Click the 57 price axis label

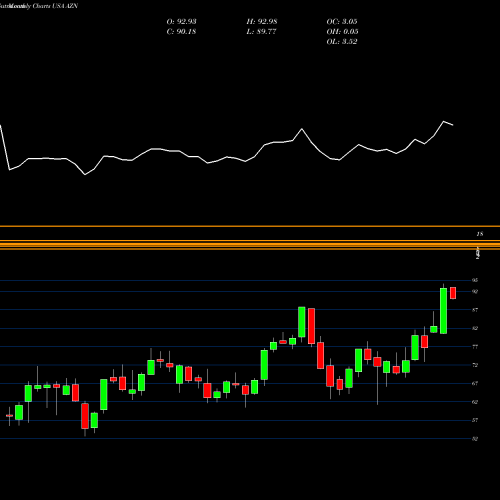[475, 420]
